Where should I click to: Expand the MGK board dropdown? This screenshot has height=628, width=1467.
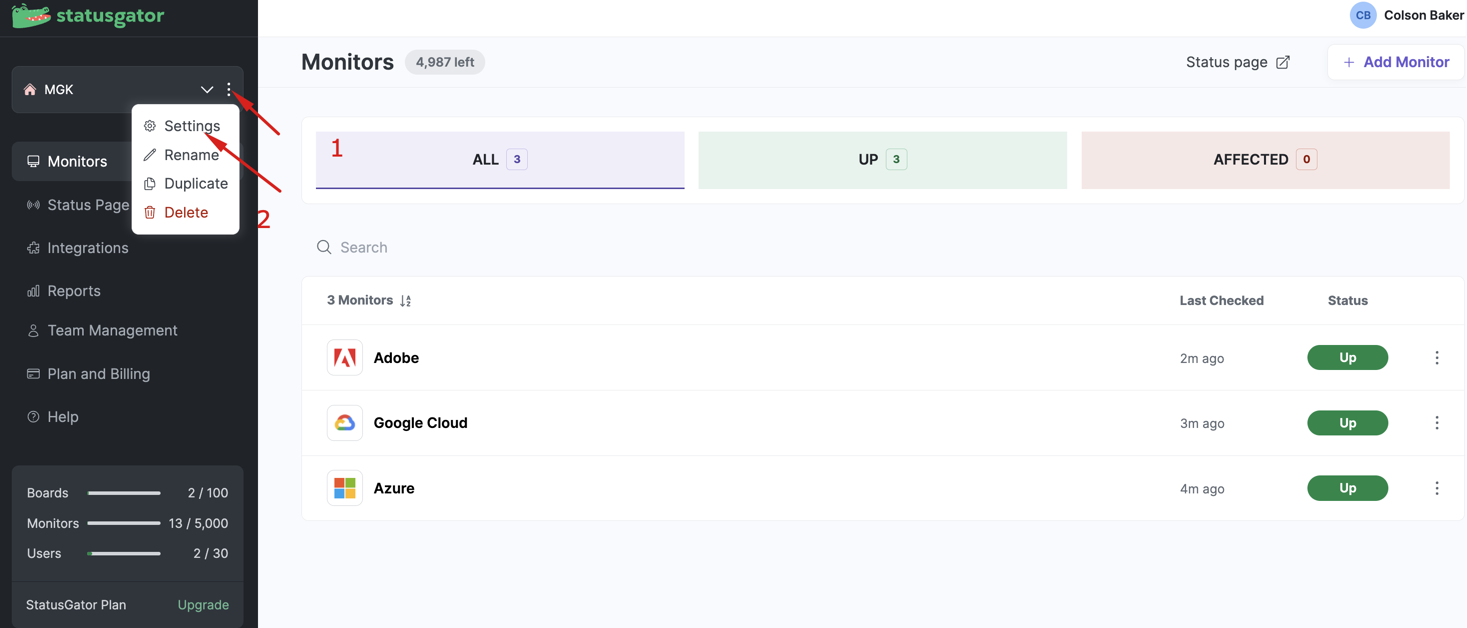(207, 89)
